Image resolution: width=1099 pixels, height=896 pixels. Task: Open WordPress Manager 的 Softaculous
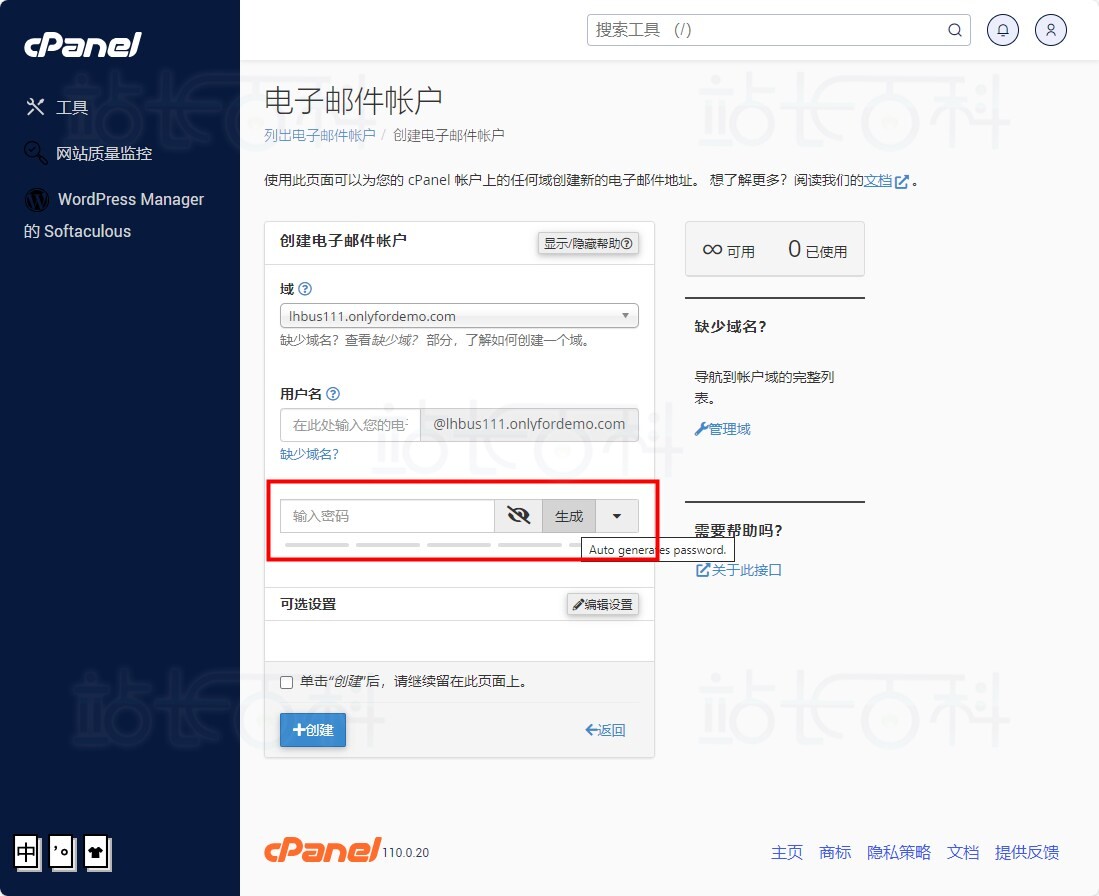pyautogui.click(x=114, y=215)
